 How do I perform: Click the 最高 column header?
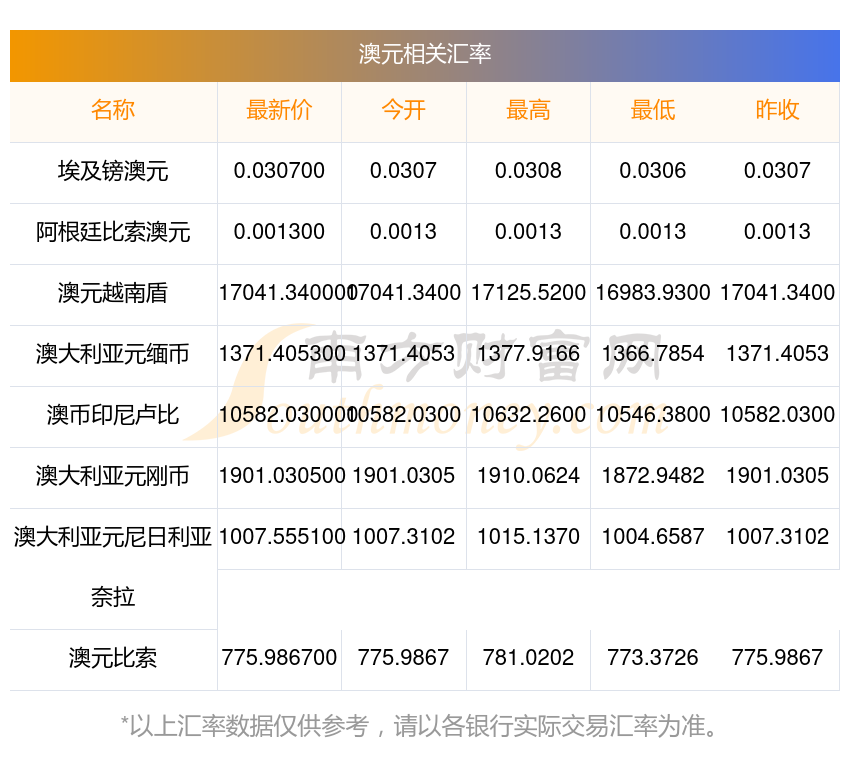click(x=528, y=110)
